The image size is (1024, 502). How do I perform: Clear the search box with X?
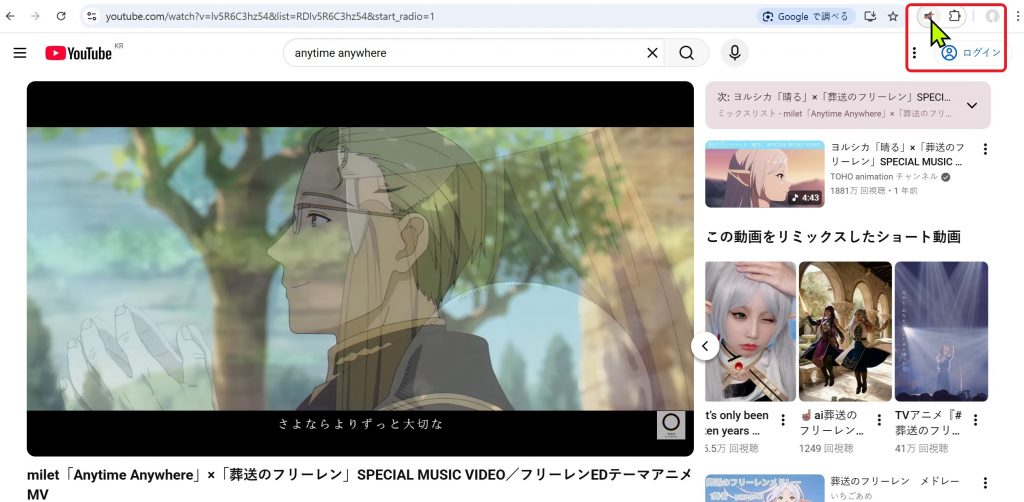click(x=652, y=53)
